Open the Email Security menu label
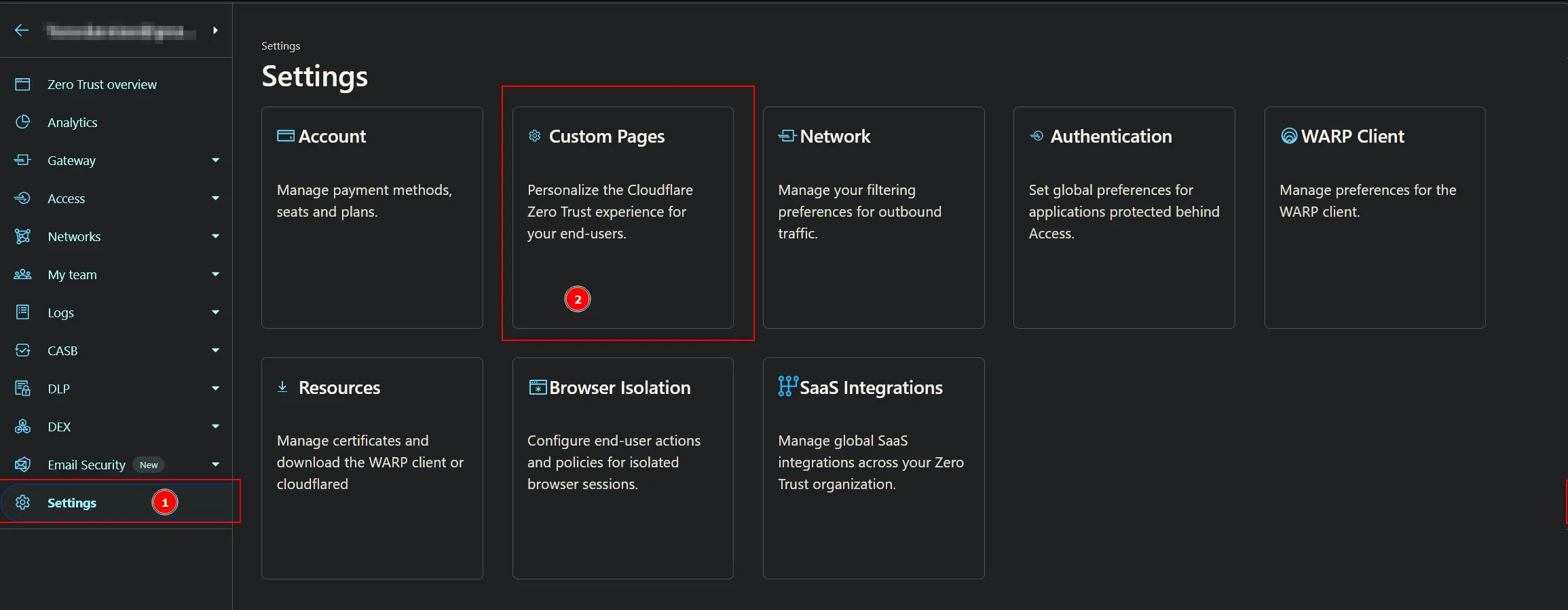This screenshot has width=1568, height=610. (86, 465)
